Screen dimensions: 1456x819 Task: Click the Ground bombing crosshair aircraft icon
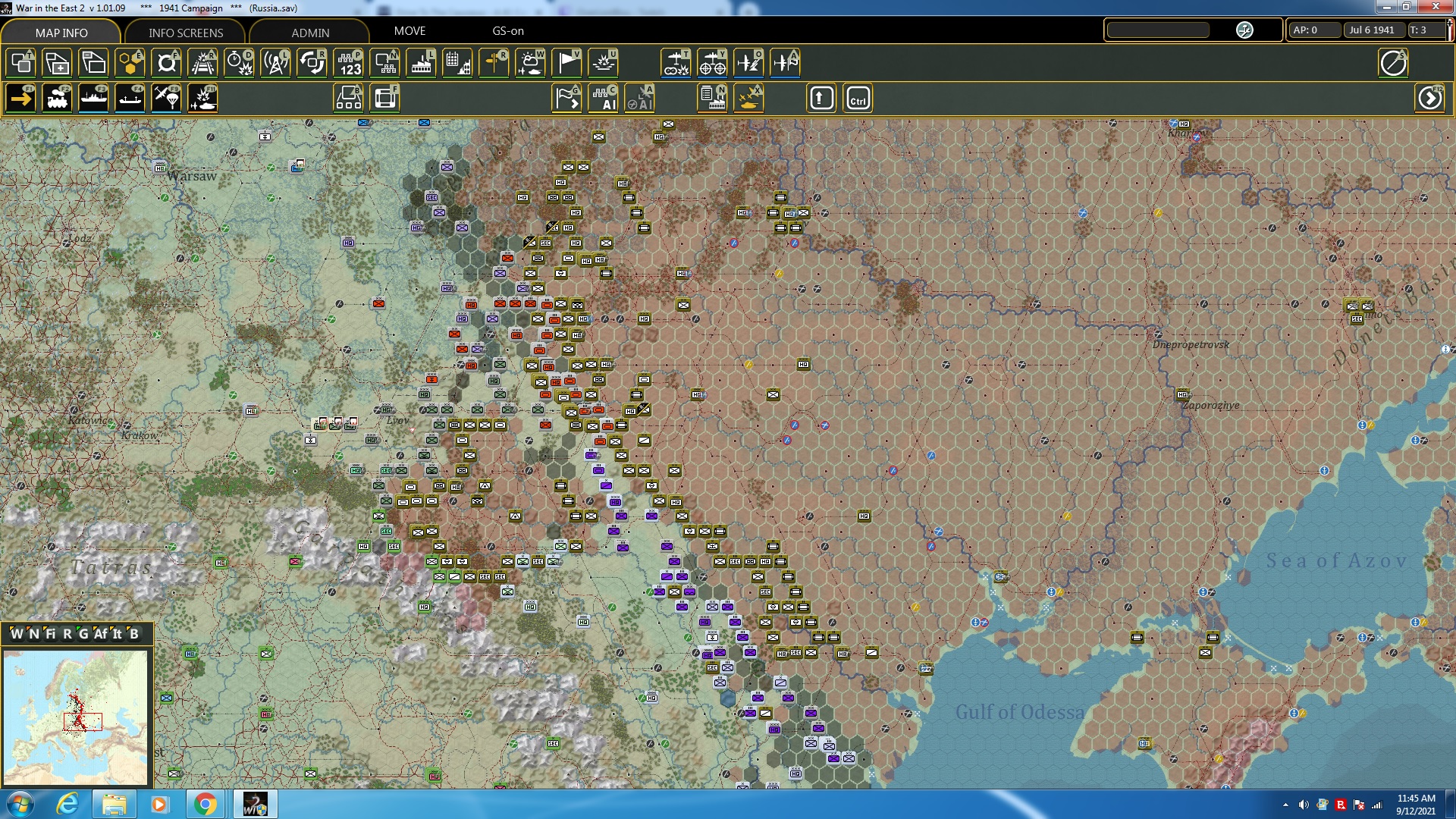tap(712, 63)
